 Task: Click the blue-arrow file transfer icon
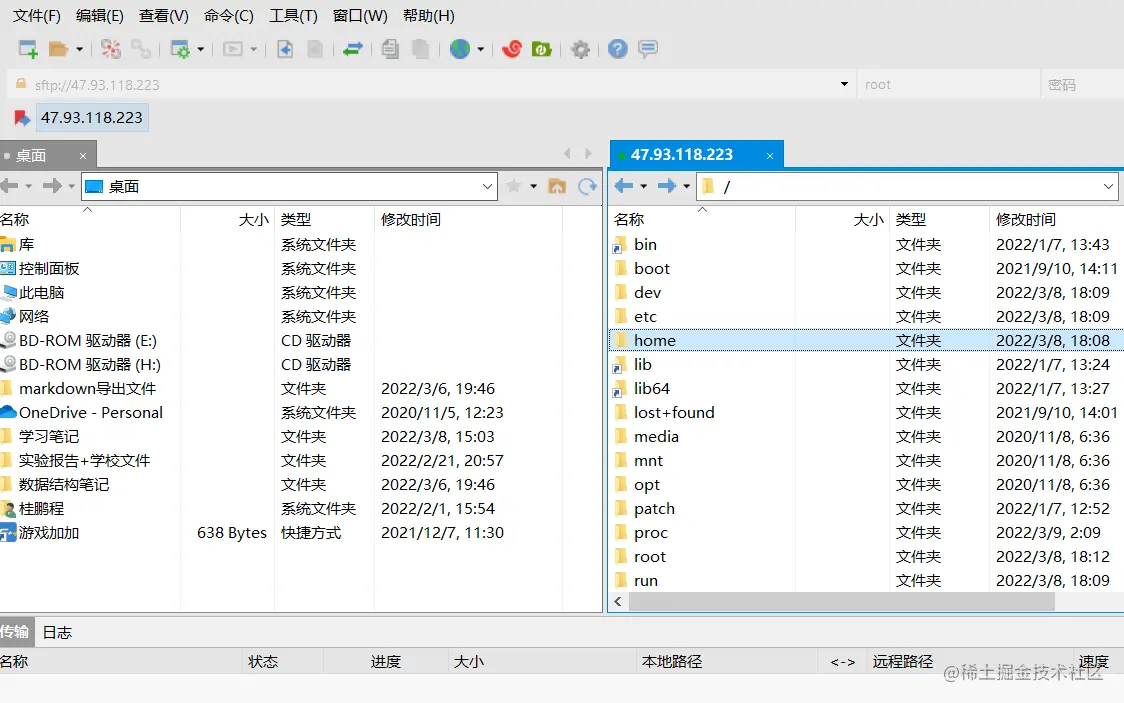[x=285, y=49]
